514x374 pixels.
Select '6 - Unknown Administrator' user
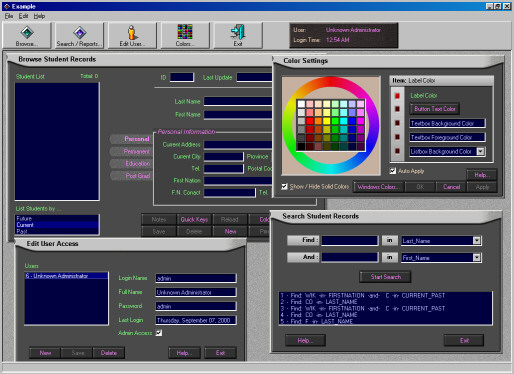coord(66,276)
